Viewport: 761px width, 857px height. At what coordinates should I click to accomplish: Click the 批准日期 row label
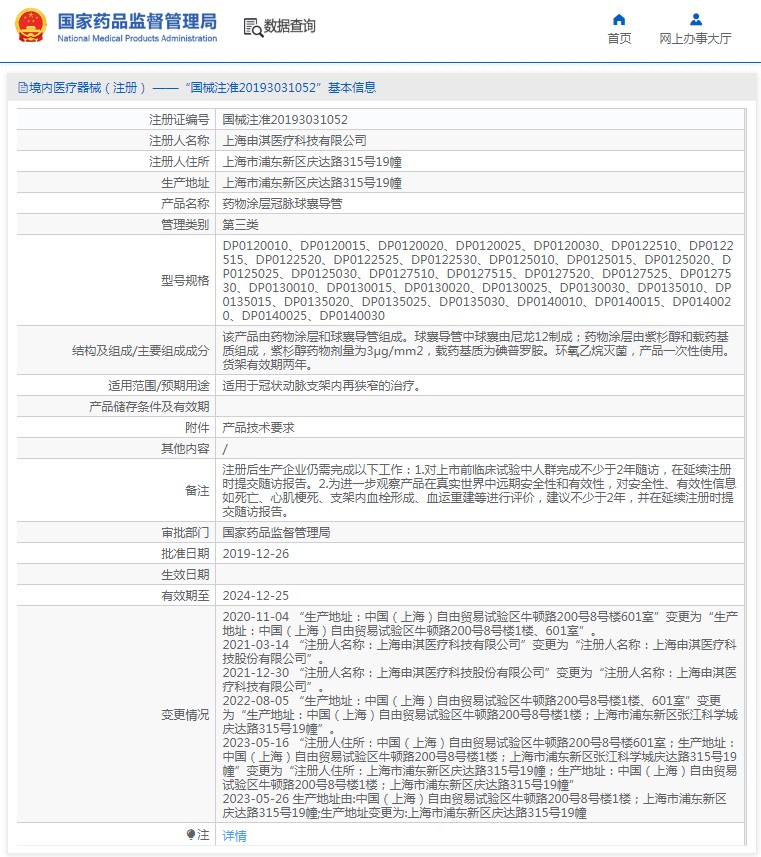(185, 554)
